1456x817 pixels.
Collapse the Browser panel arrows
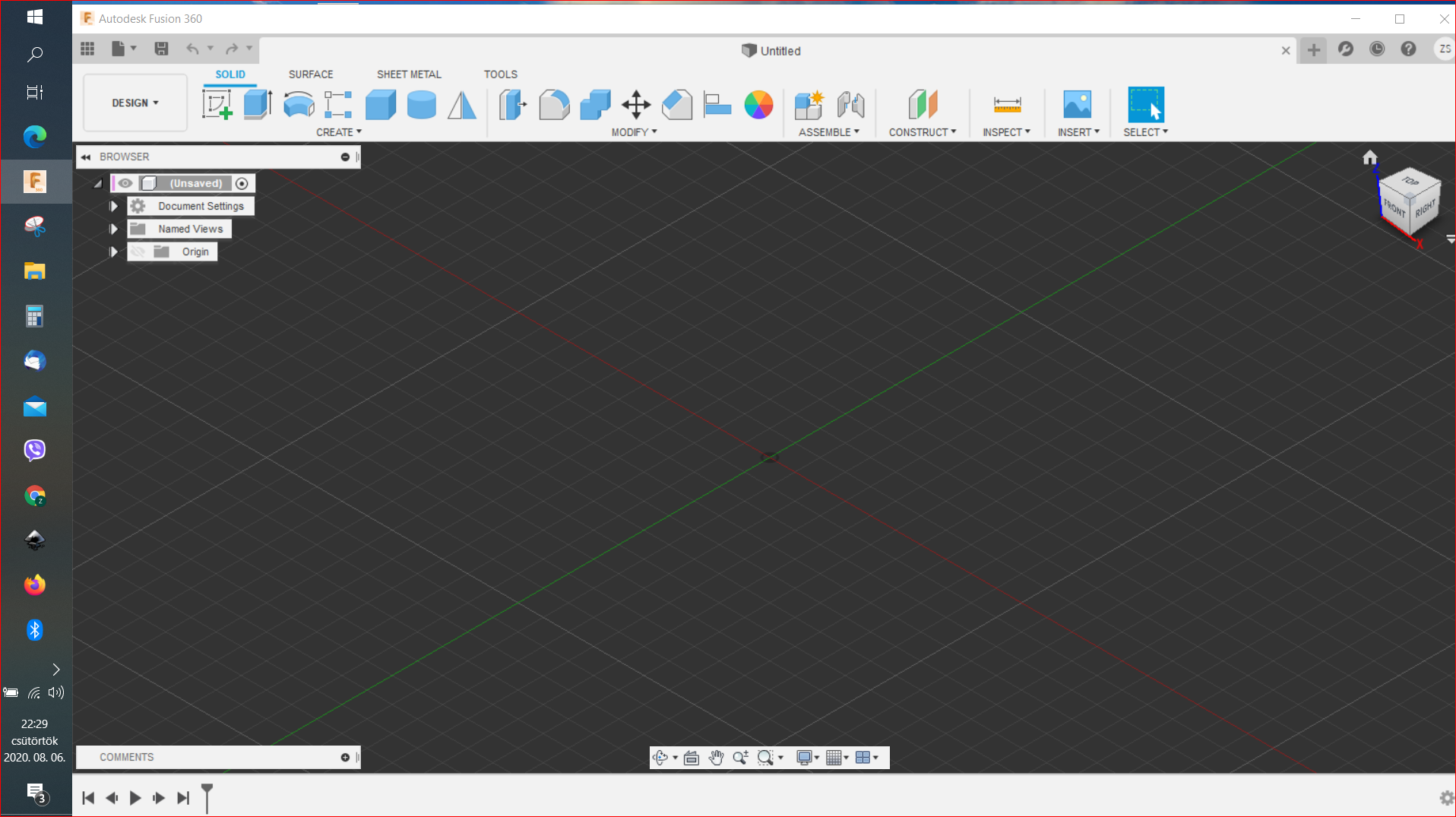tap(87, 157)
